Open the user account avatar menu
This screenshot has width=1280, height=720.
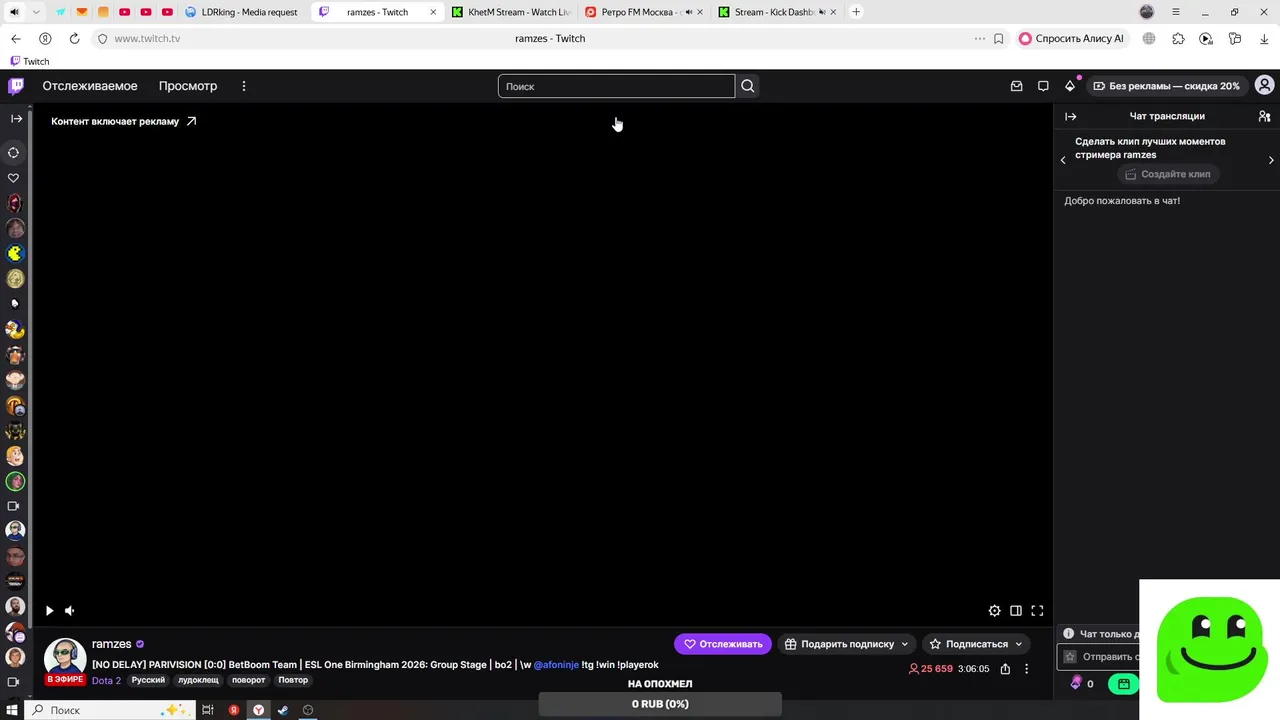click(x=1265, y=86)
